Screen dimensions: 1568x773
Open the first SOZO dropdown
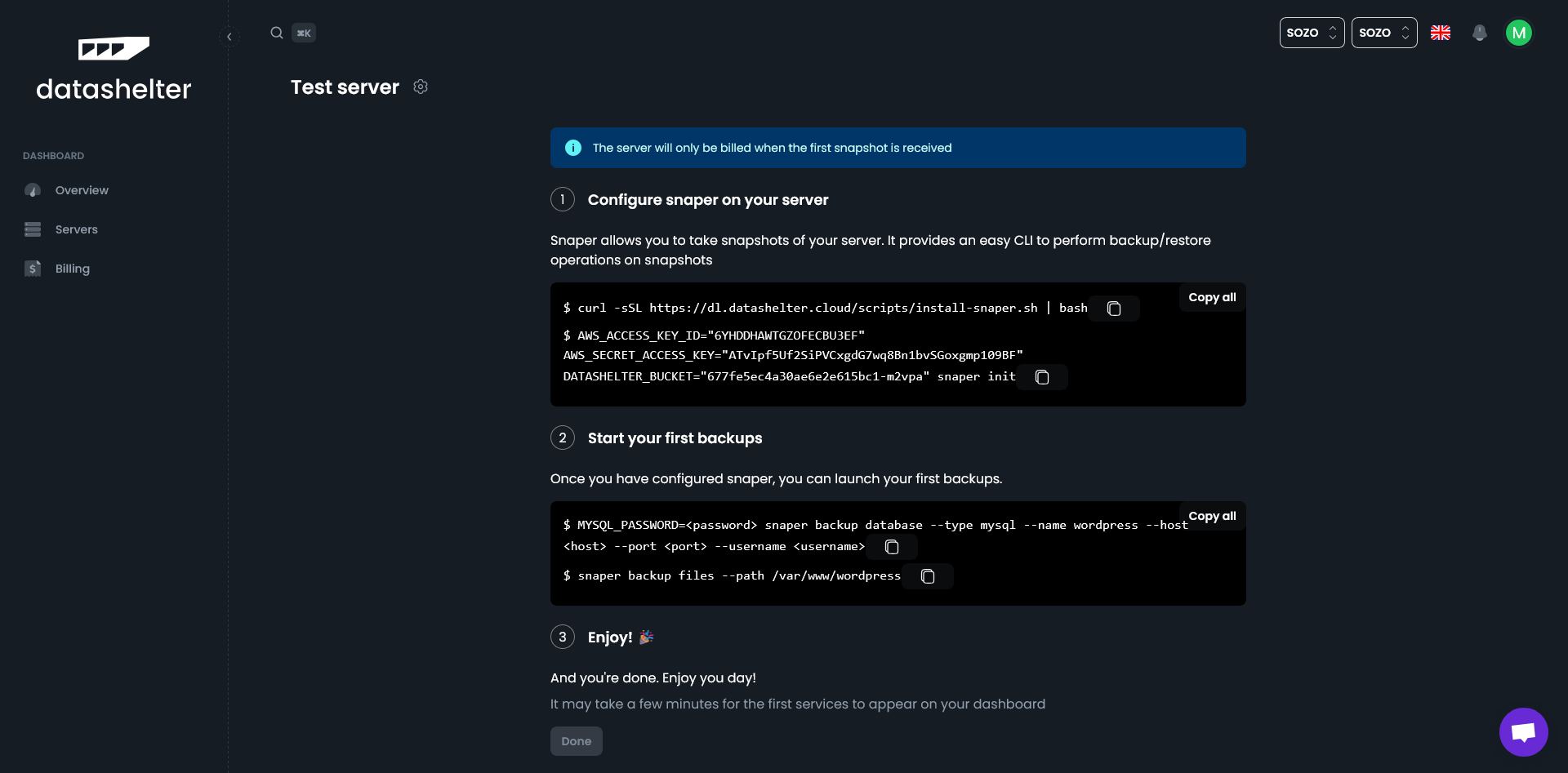(x=1312, y=33)
